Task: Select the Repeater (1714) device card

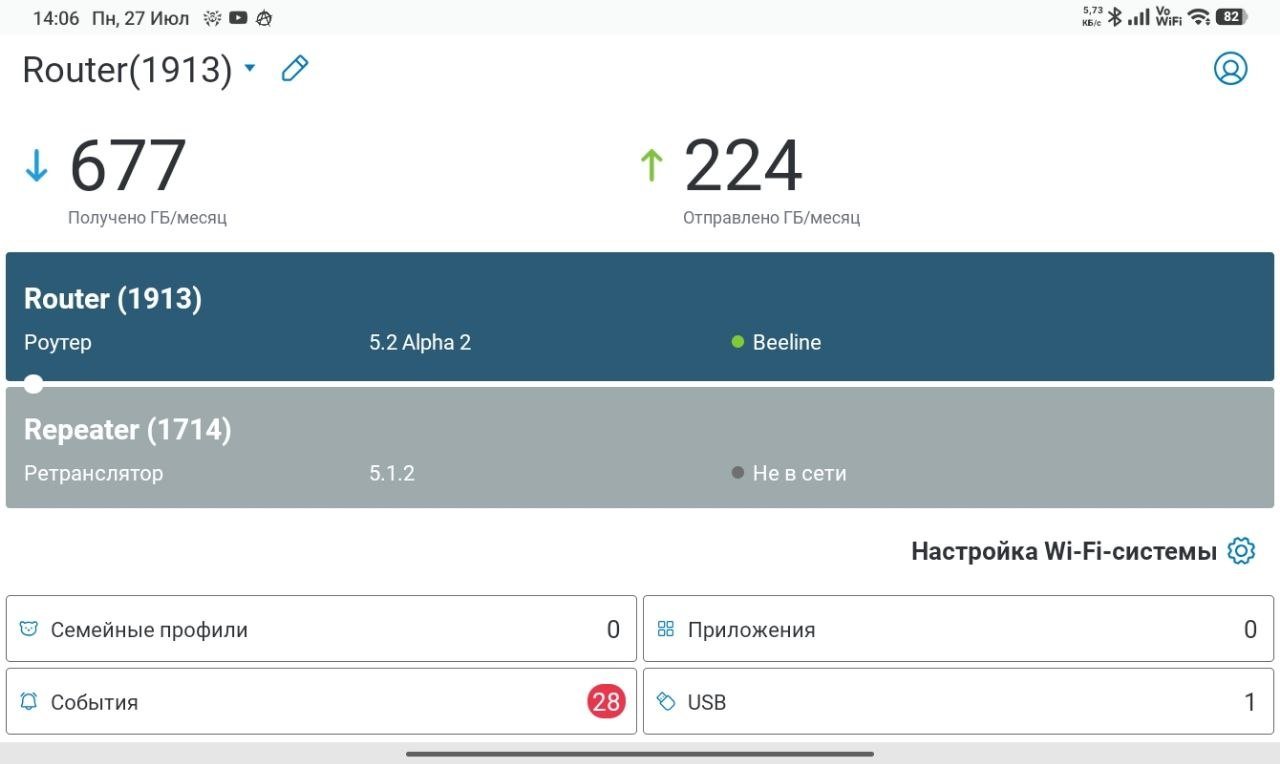Action: coord(640,447)
